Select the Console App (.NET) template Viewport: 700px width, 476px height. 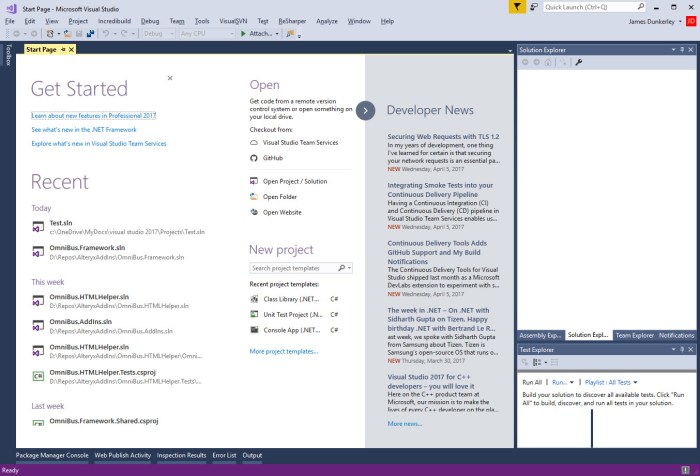[x=292, y=330]
